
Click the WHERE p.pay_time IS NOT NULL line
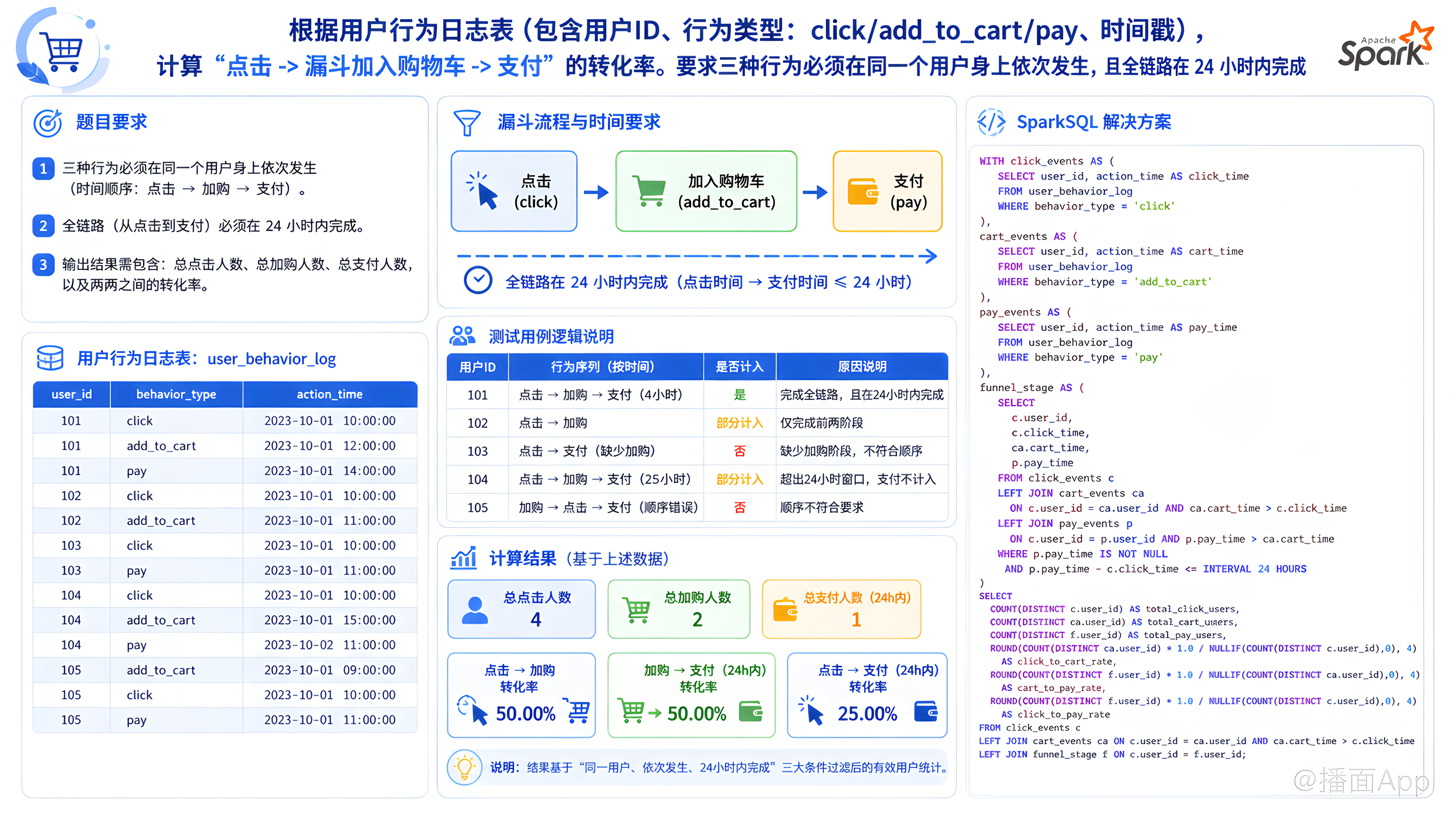(1083, 554)
